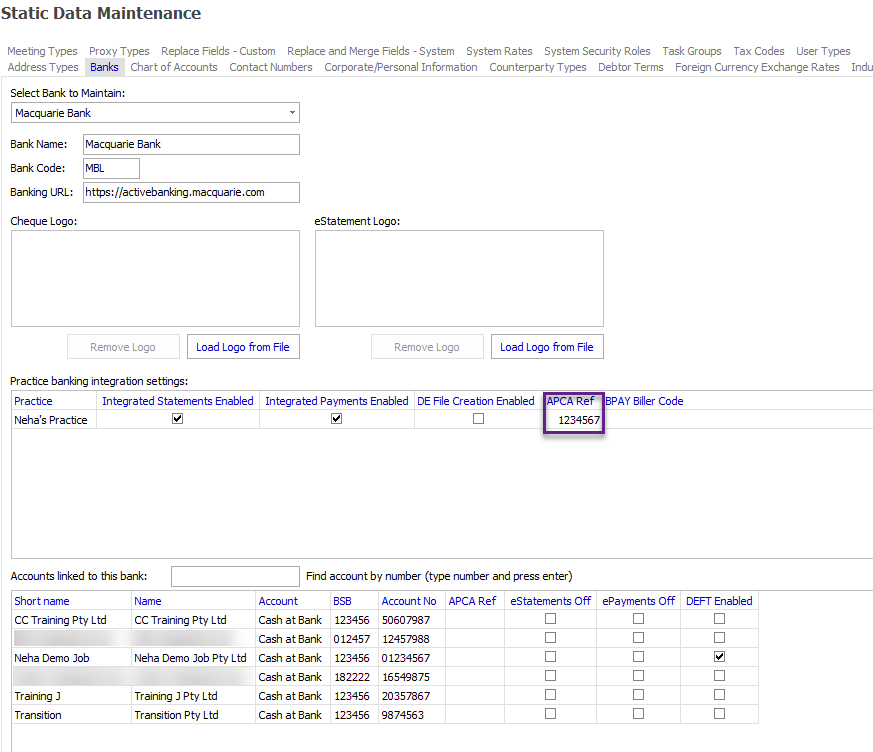The width and height of the screenshot is (873, 752).
Task: Click the Bank Code field containing MBL
Action: click(x=110, y=168)
